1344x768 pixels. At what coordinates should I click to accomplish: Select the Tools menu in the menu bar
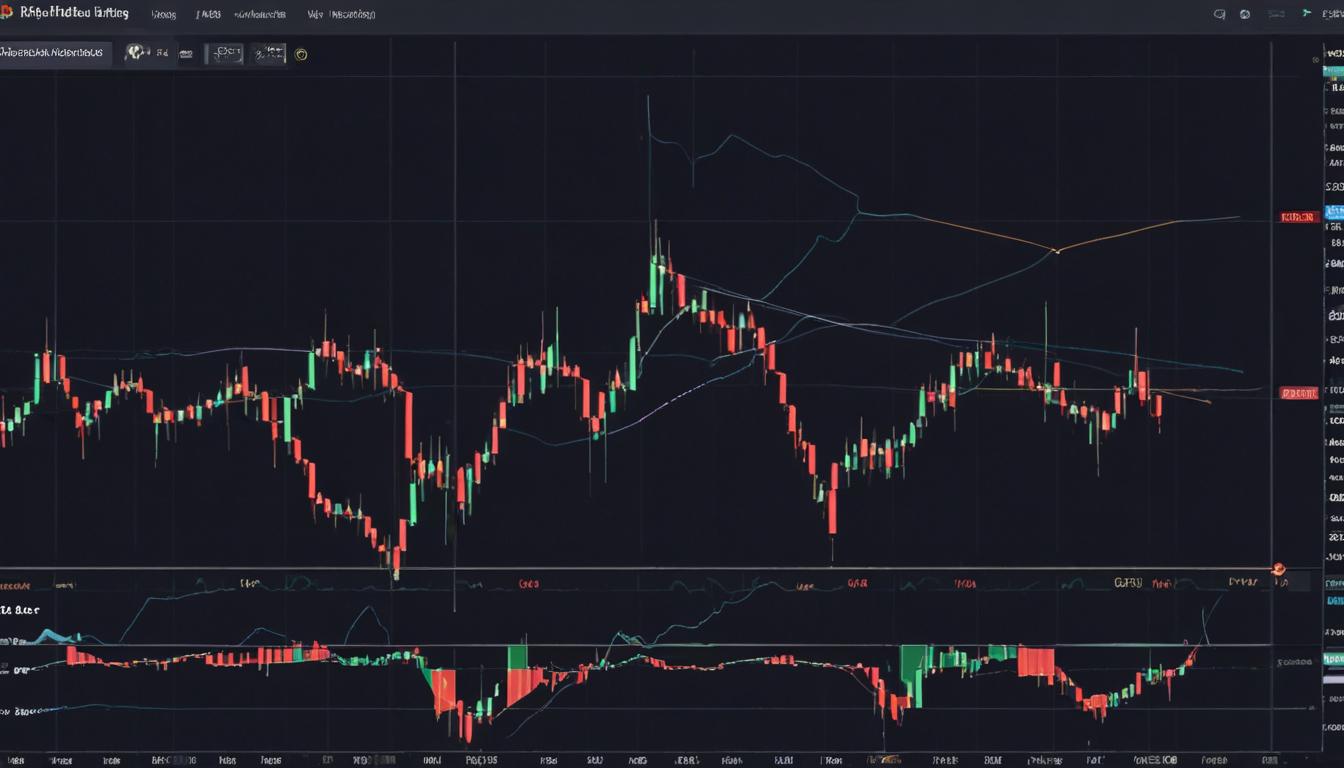tap(208, 14)
